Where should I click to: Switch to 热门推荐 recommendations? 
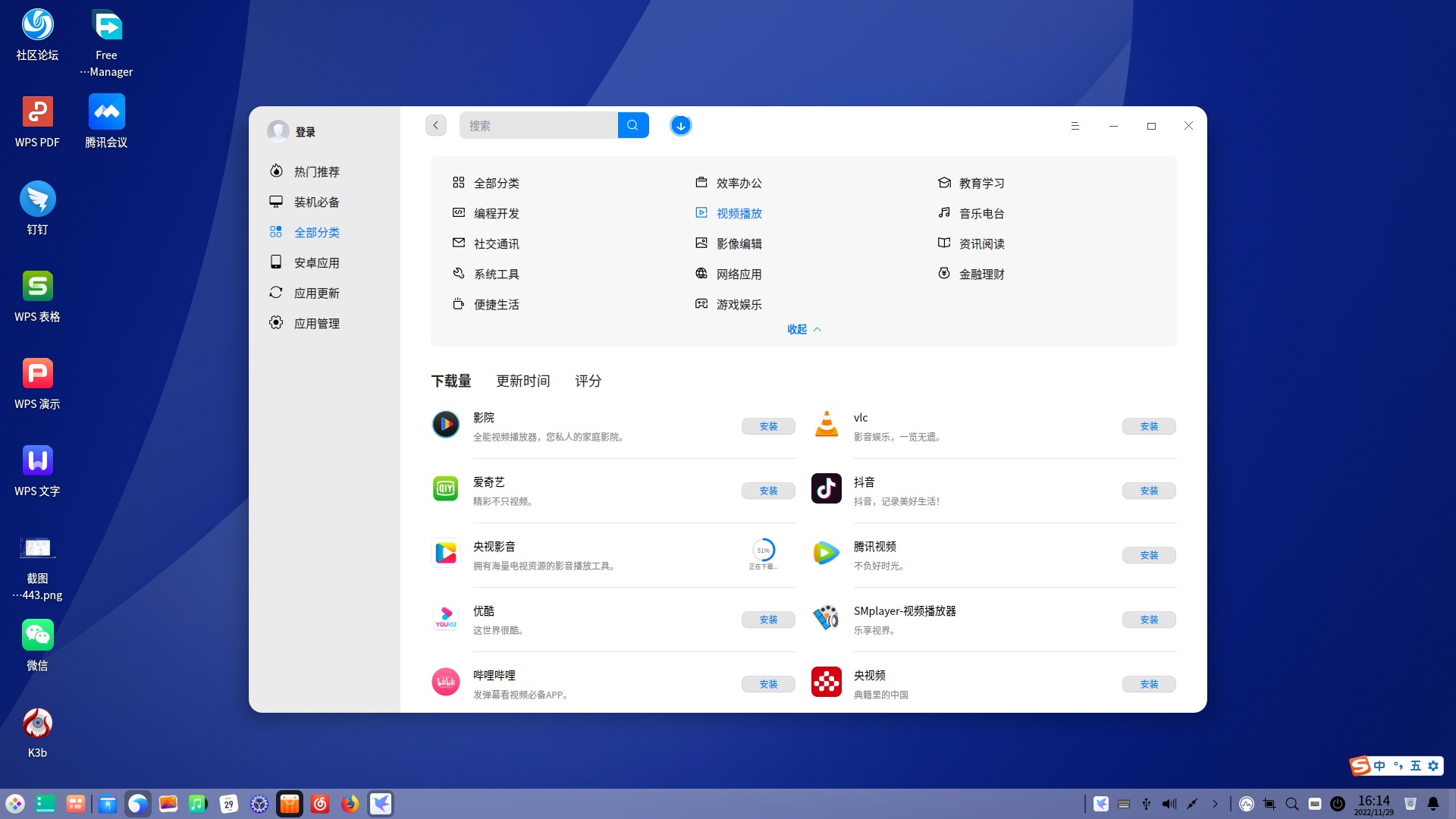coord(317,171)
